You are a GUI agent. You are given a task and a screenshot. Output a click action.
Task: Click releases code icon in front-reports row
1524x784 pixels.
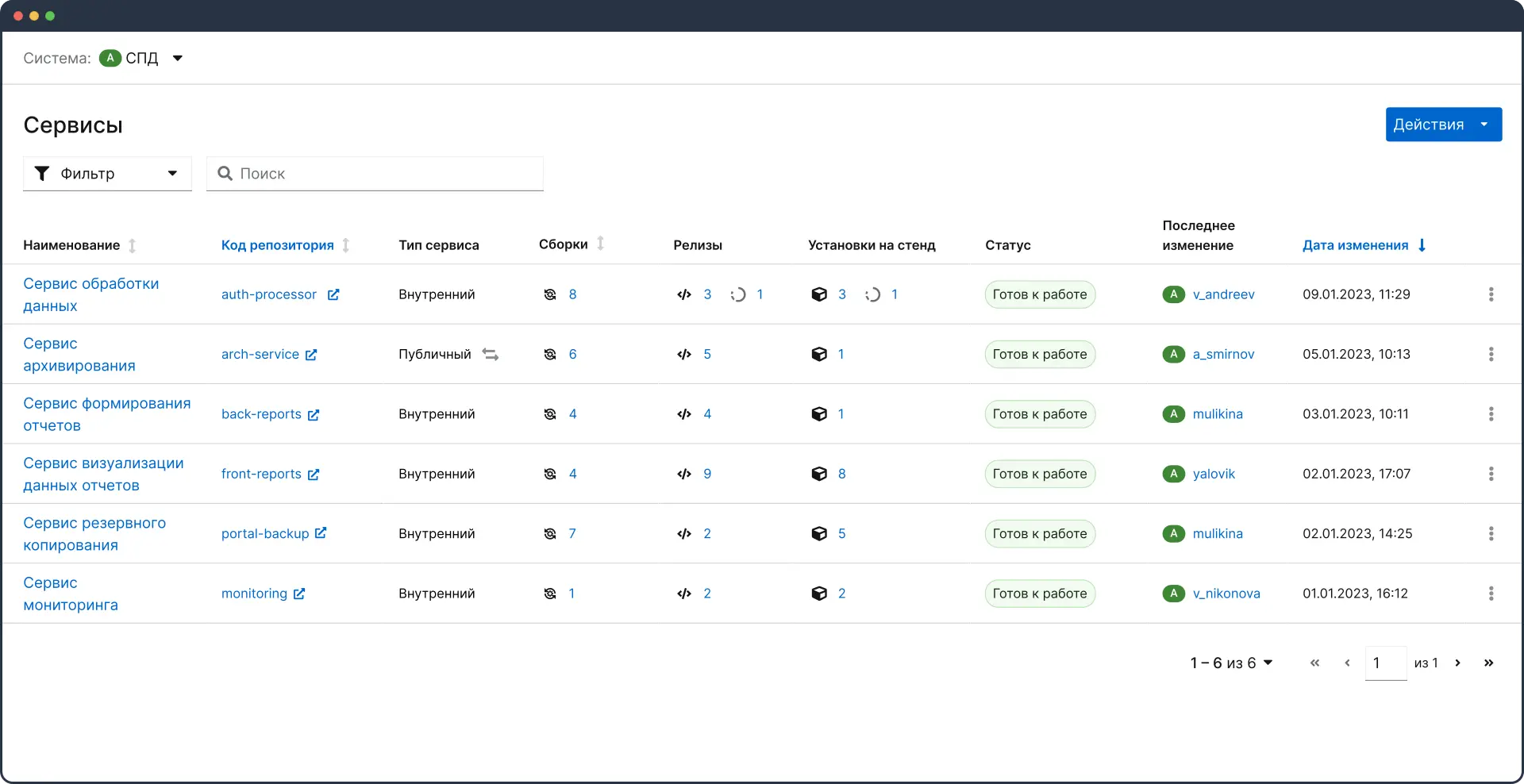684,474
